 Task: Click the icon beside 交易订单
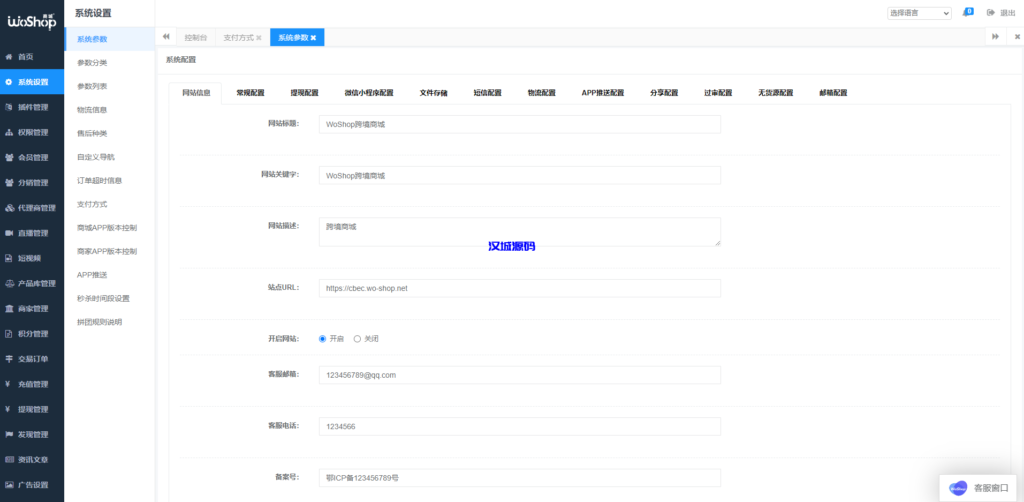(8, 358)
